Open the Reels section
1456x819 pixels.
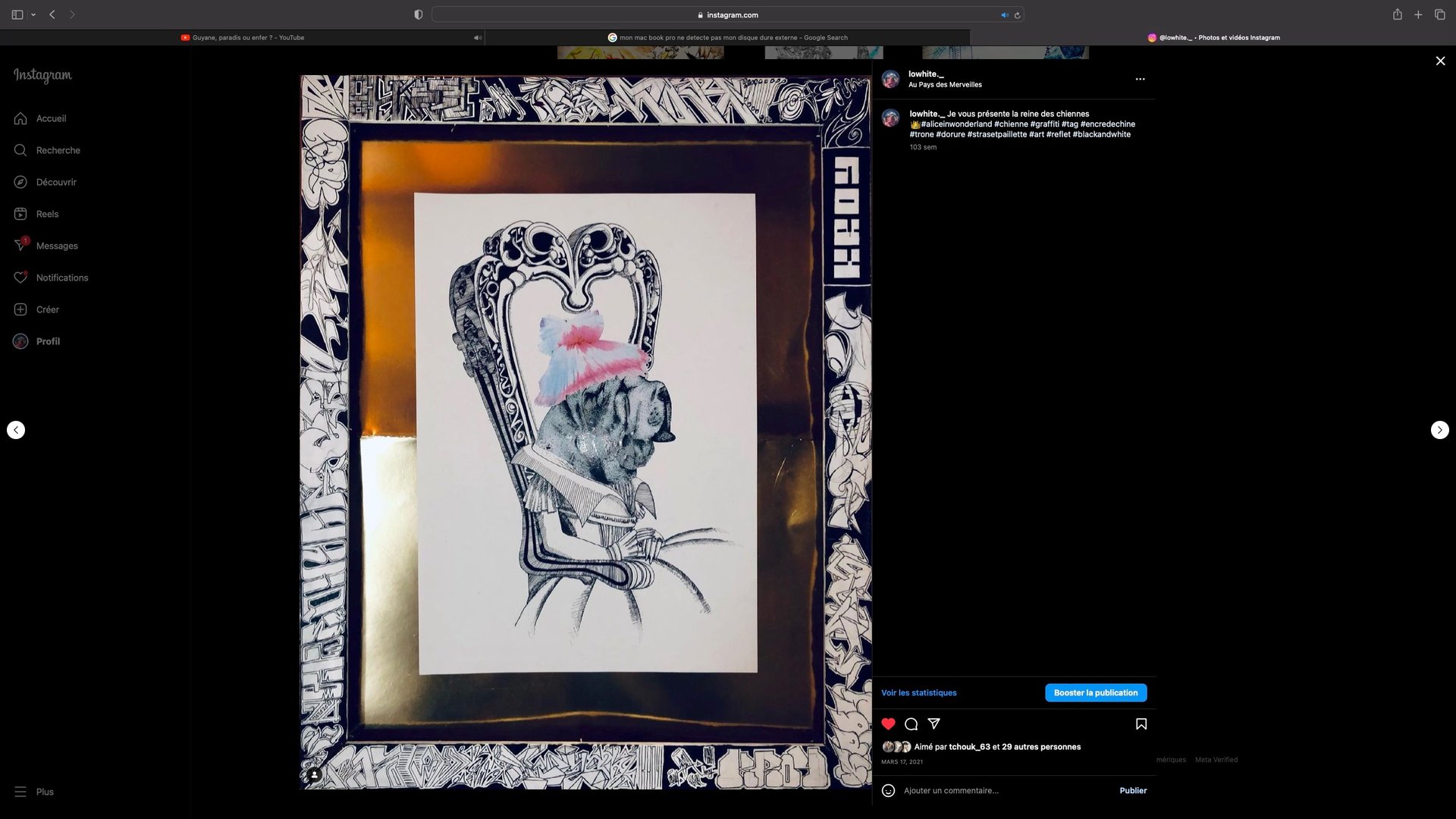(x=47, y=214)
